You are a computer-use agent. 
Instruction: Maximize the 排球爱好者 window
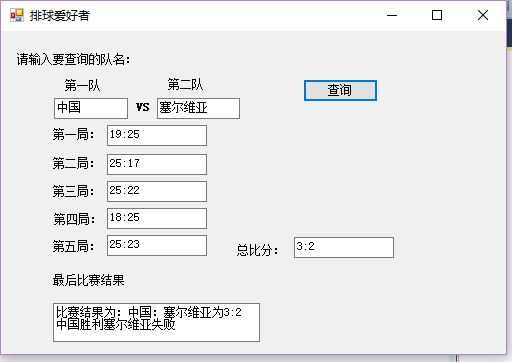pos(437,15)
